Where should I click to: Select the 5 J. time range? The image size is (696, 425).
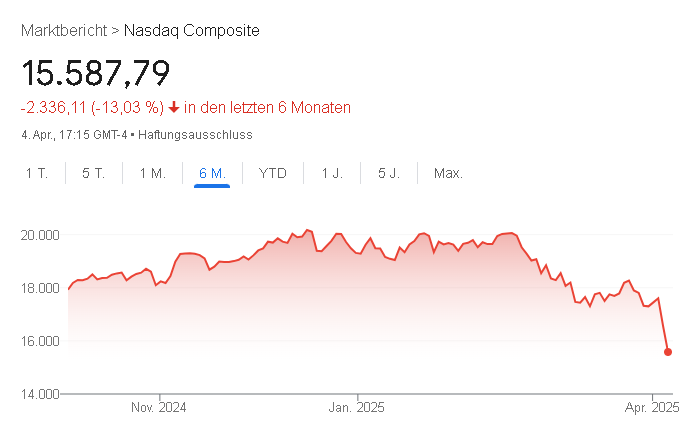[389, 174]
